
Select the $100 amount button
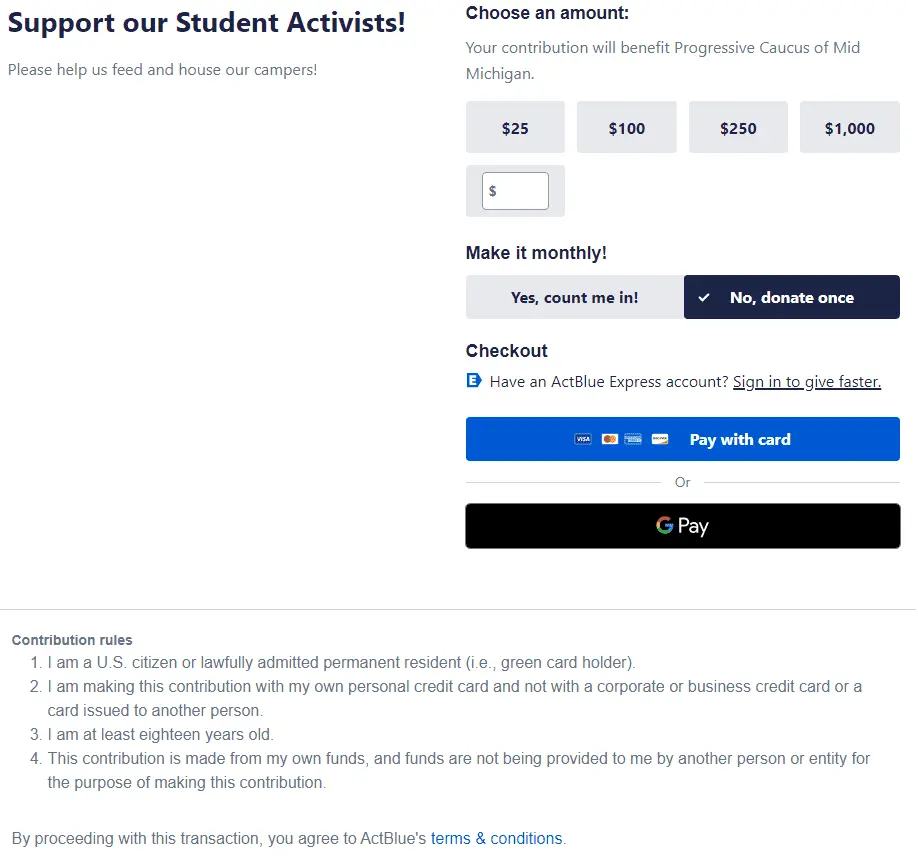click(x=627, y=128)
